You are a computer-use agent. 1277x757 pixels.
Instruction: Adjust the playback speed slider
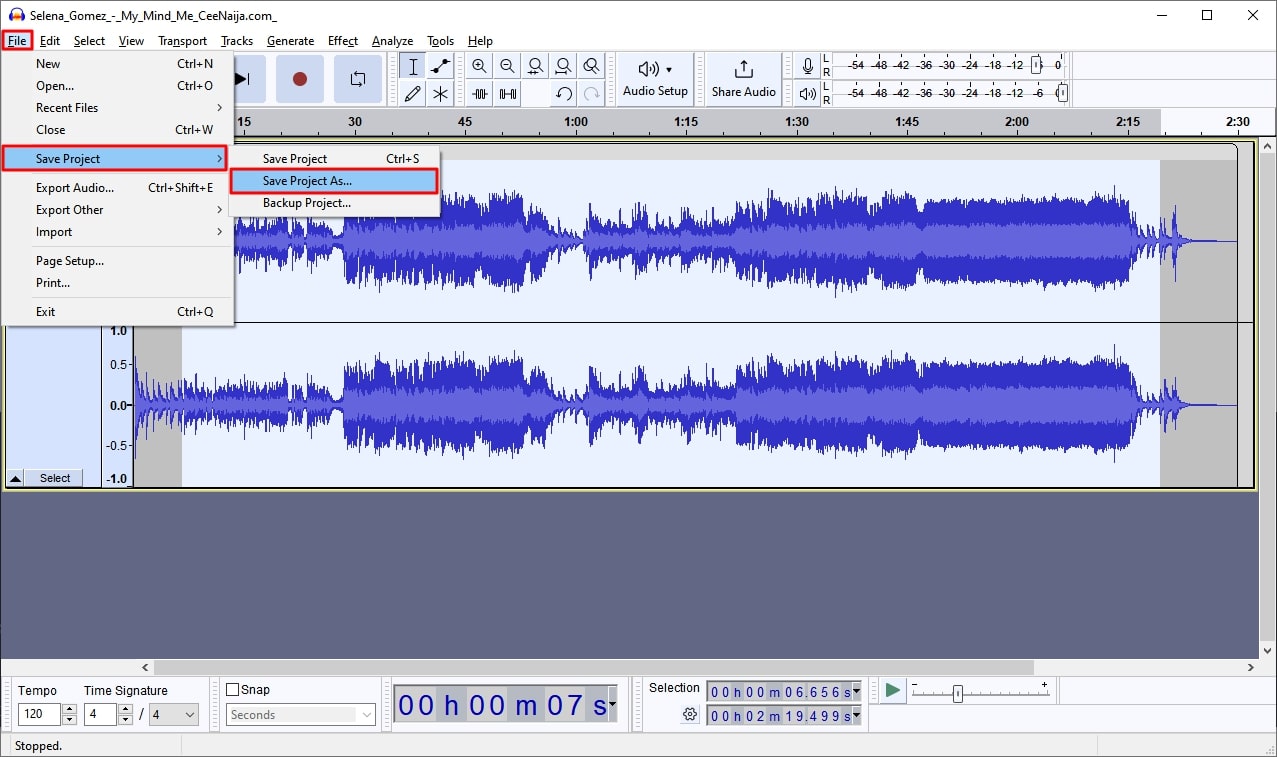point(957,693)
